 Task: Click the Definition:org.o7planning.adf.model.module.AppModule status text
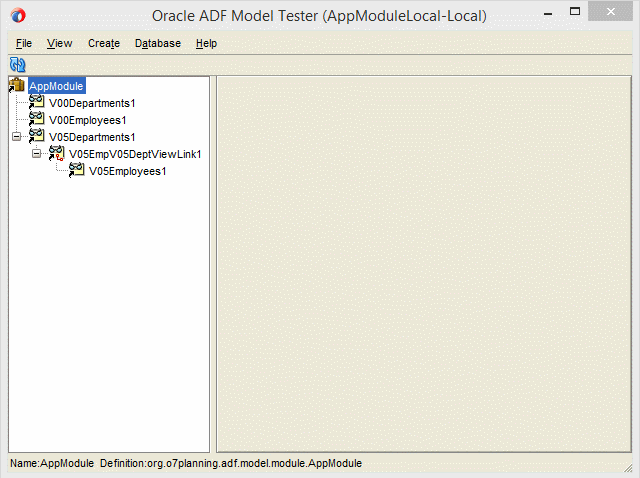click(x=231, y=463)
